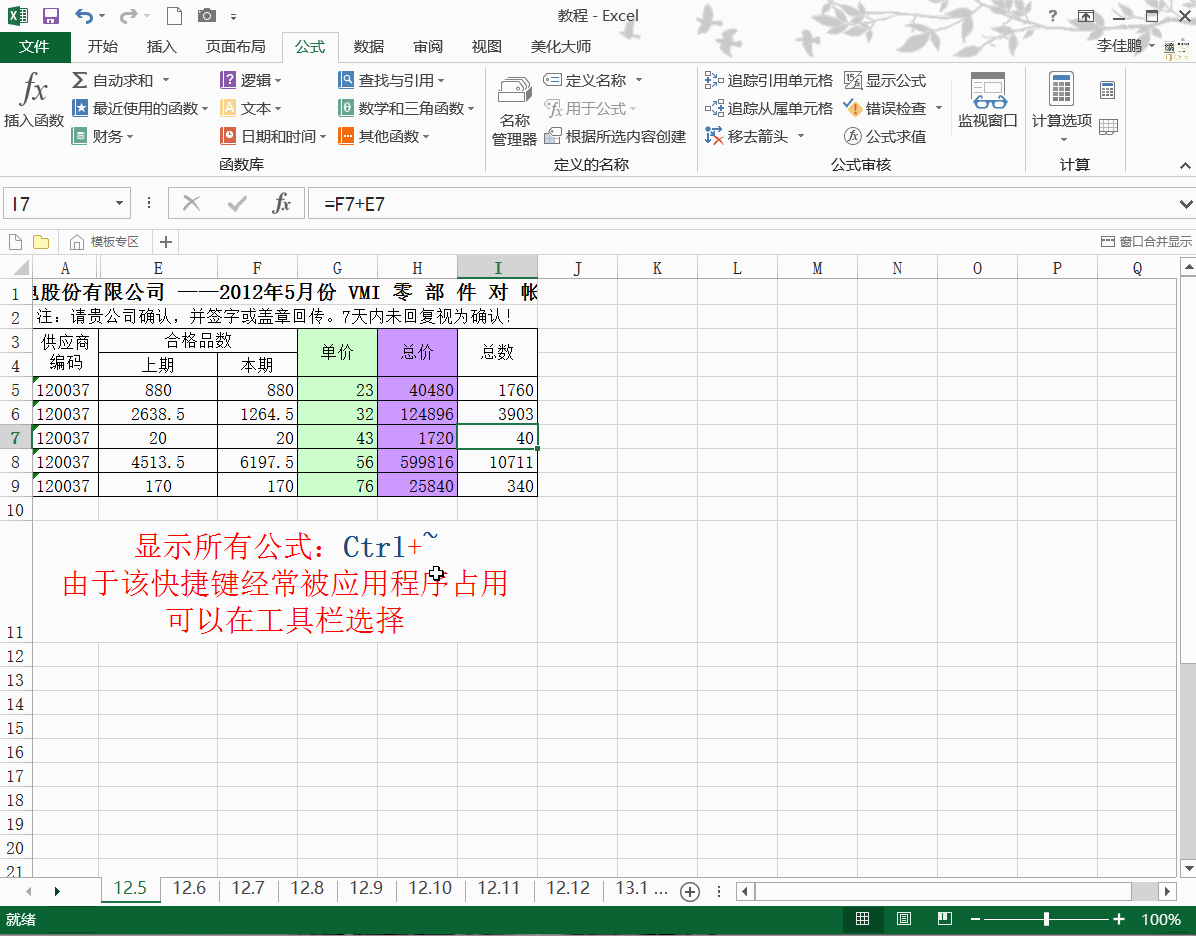The height and width of the screenshot is (936, 1196).
Task: Click the Save icon in quick access toolbar
Action: 50,16
